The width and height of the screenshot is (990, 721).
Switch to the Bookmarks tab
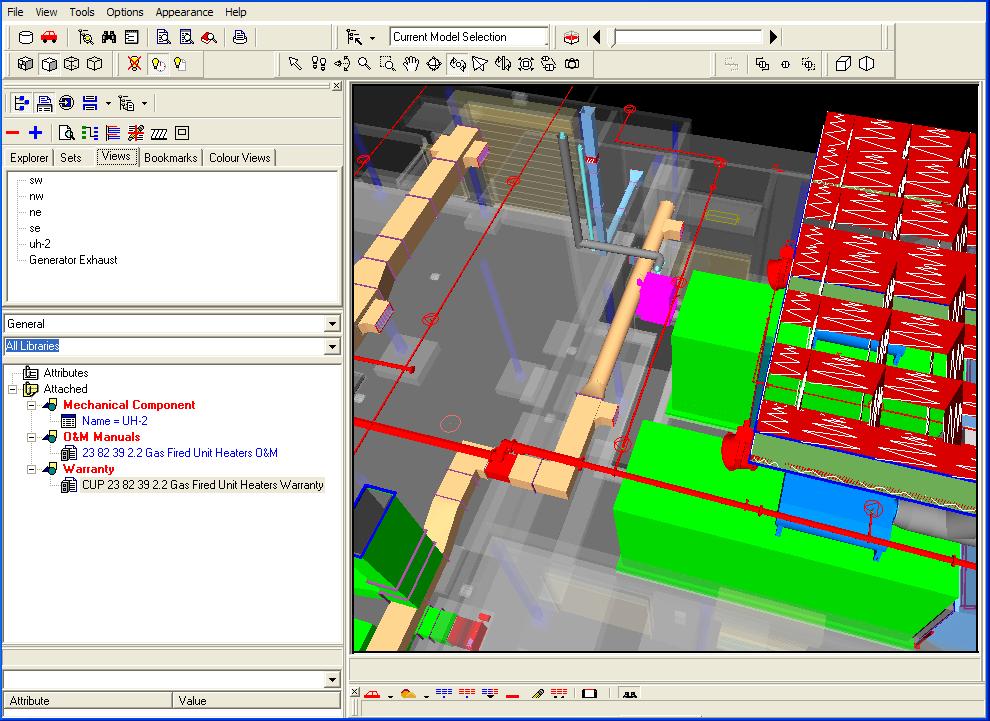(170, 158)
